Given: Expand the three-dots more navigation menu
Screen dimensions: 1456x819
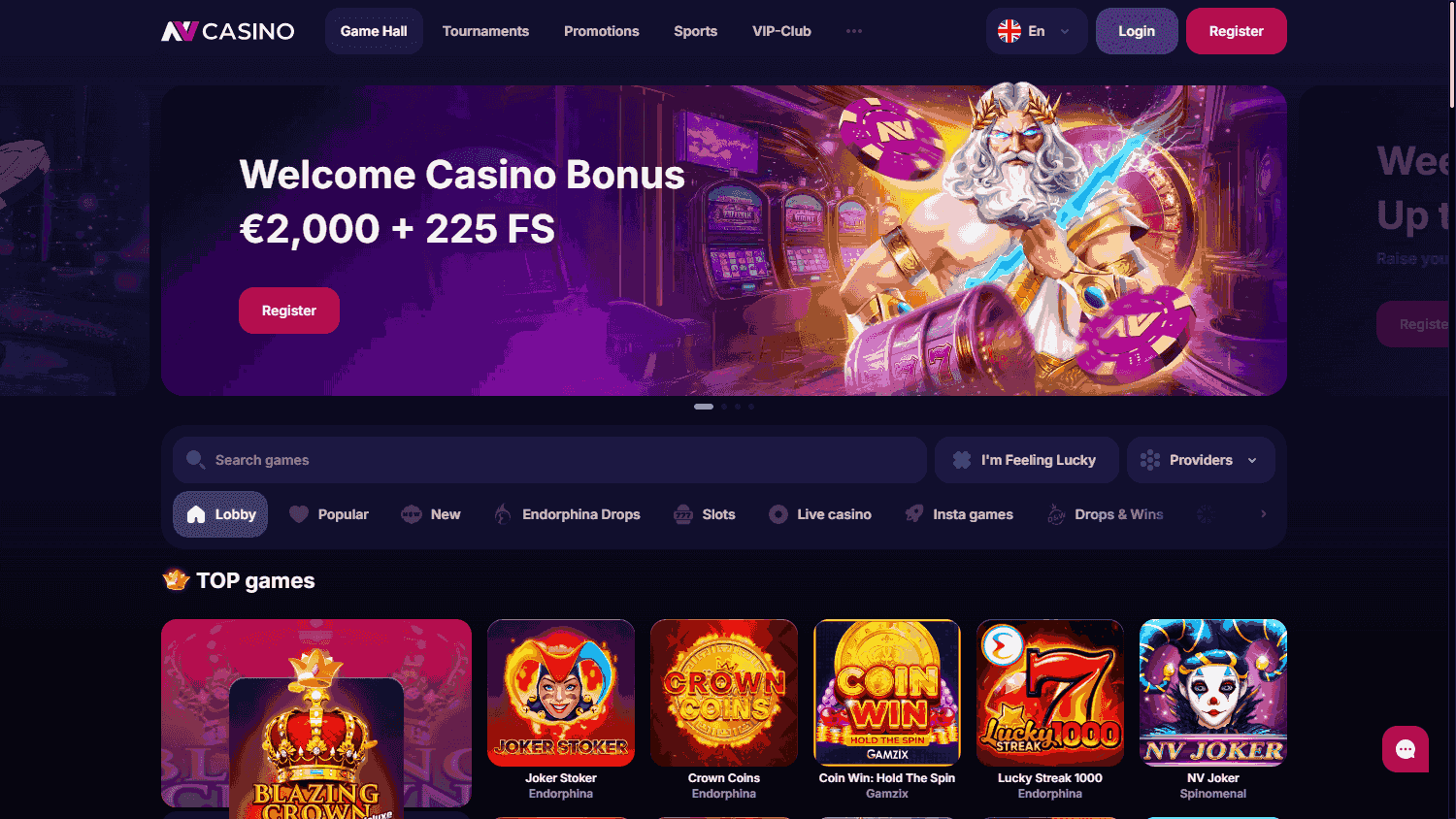Looking at the screenshot, I should [854, 31].
